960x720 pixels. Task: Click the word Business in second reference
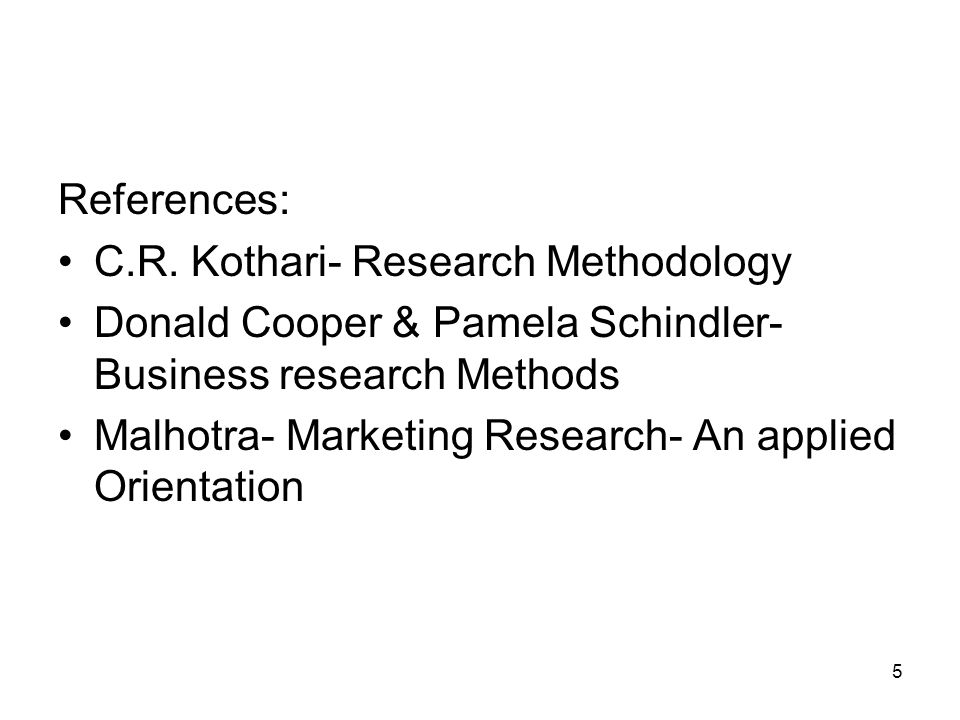pos(182,374)
